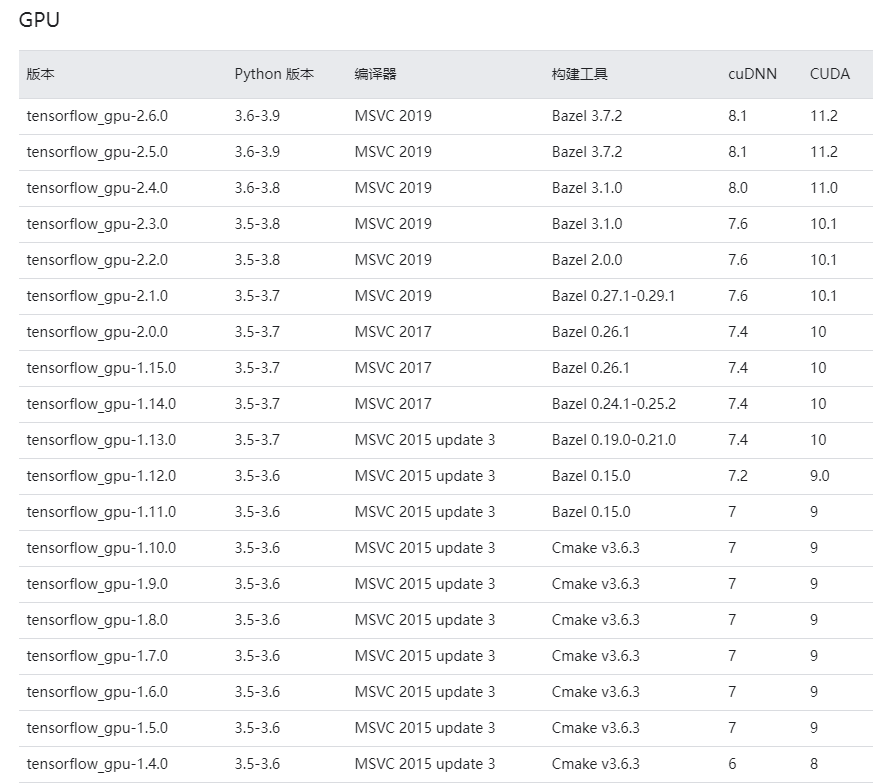Click the tensorflow_gpu-1.12.0 cell
This screenshot has width=891, height=783.
pos(101,476)
